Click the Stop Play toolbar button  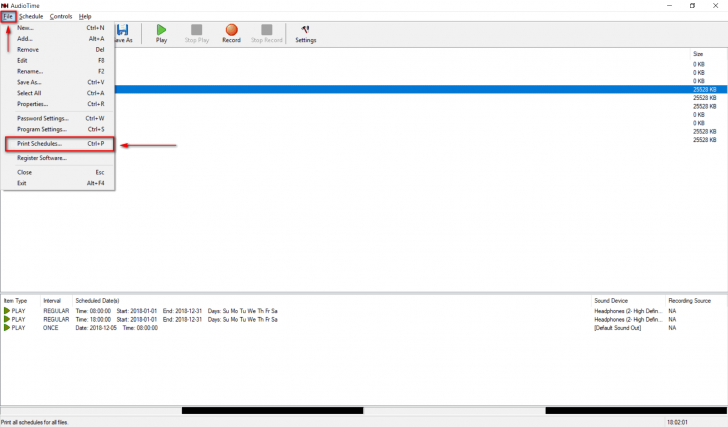click(x=197, y=34)
